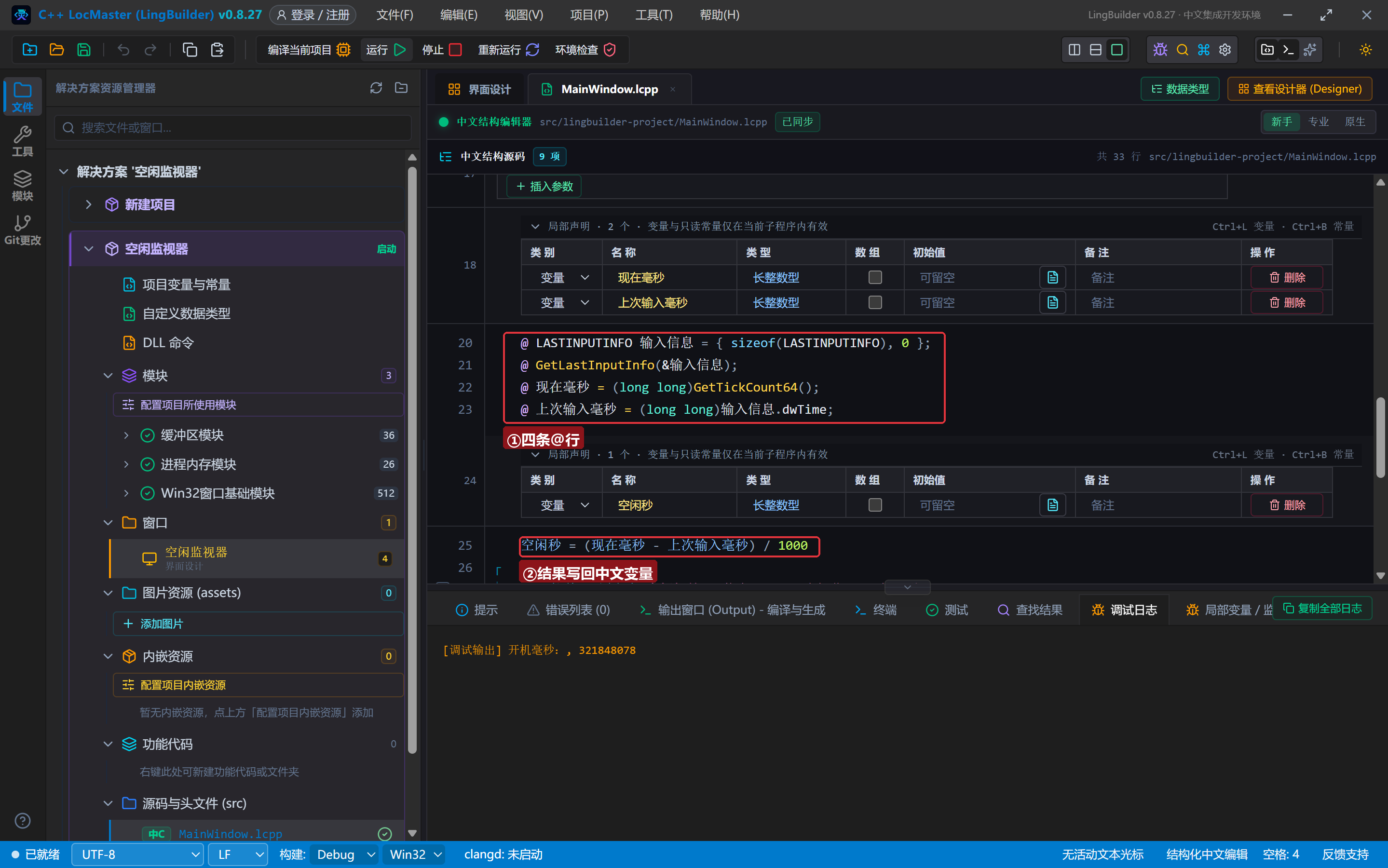This screenshot has width=1388, height=868.
Task: Open the Win32 platform dropdown
Action: coord(414,855)
